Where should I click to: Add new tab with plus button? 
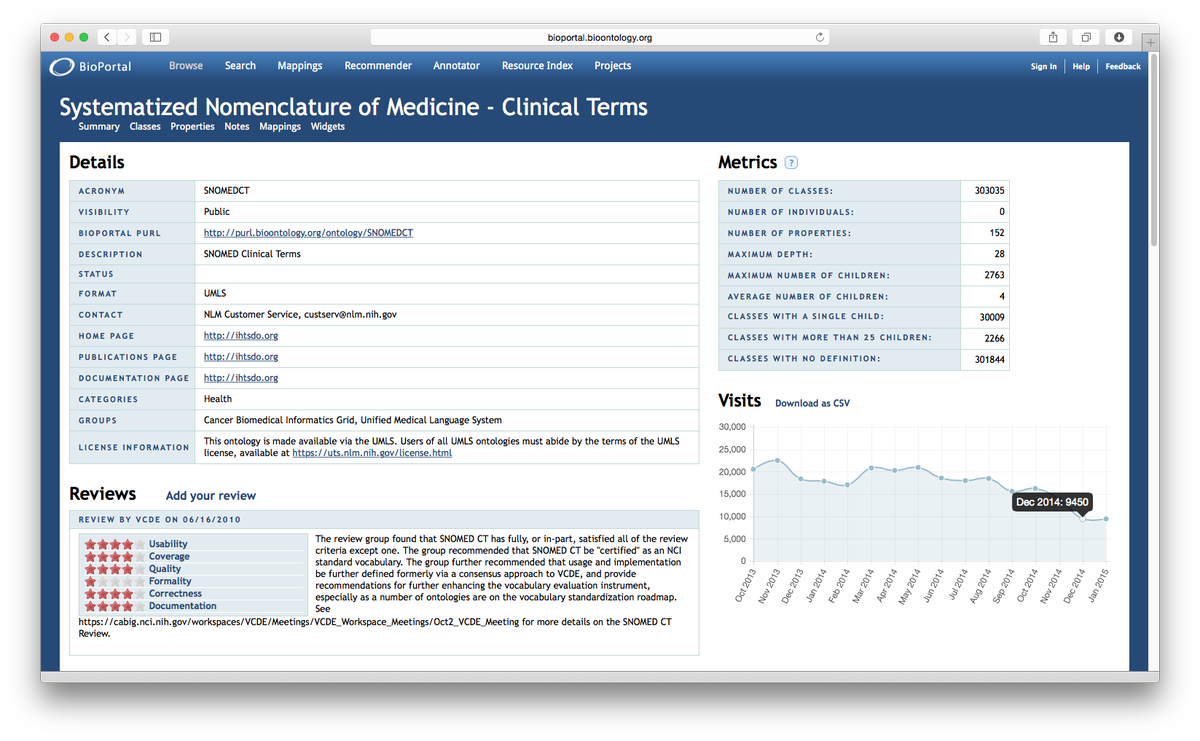click(x=1151, y=42)
